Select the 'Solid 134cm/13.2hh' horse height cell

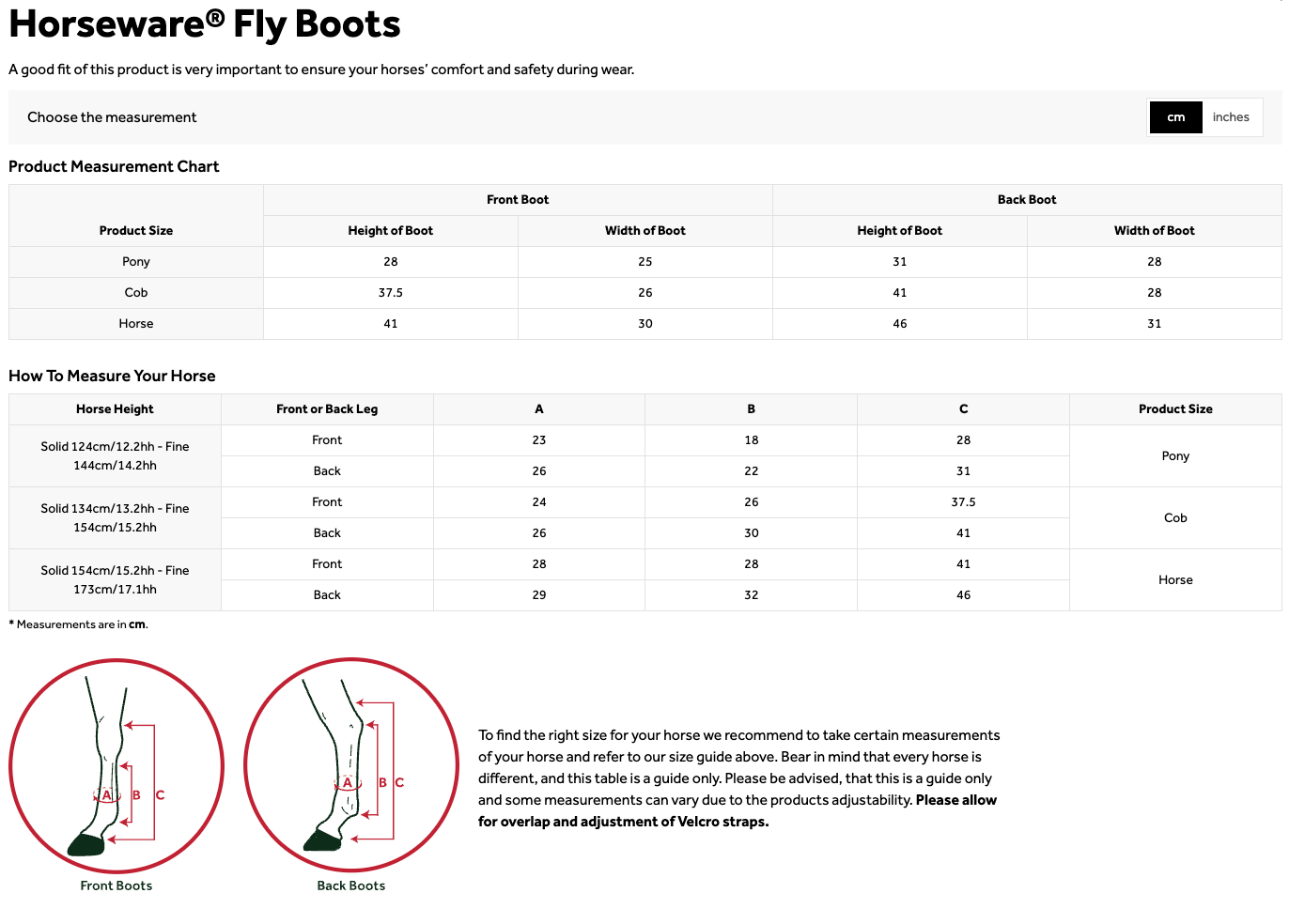(x=115, y=518)
